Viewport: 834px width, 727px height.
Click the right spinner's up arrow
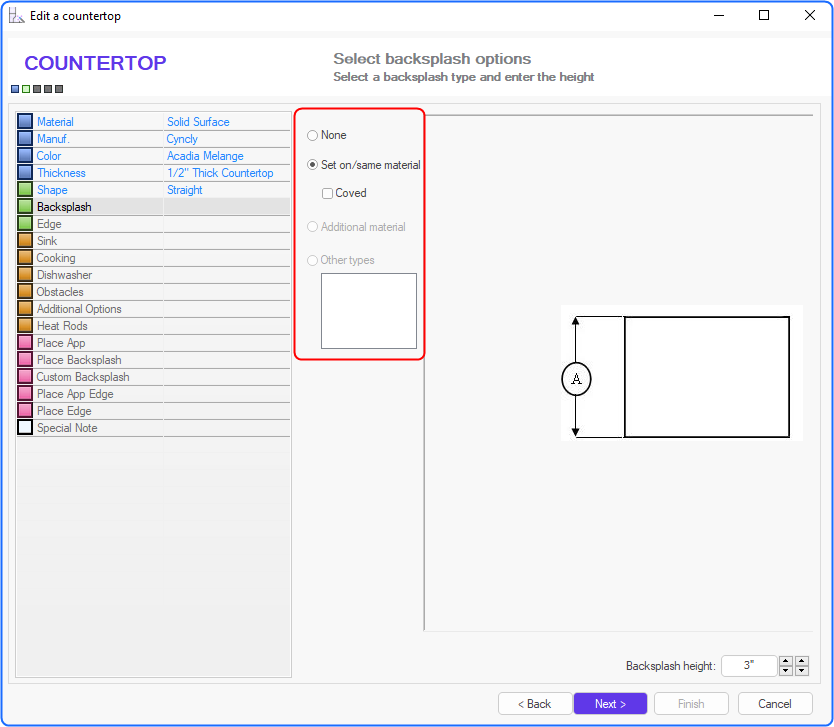point(802,661)
